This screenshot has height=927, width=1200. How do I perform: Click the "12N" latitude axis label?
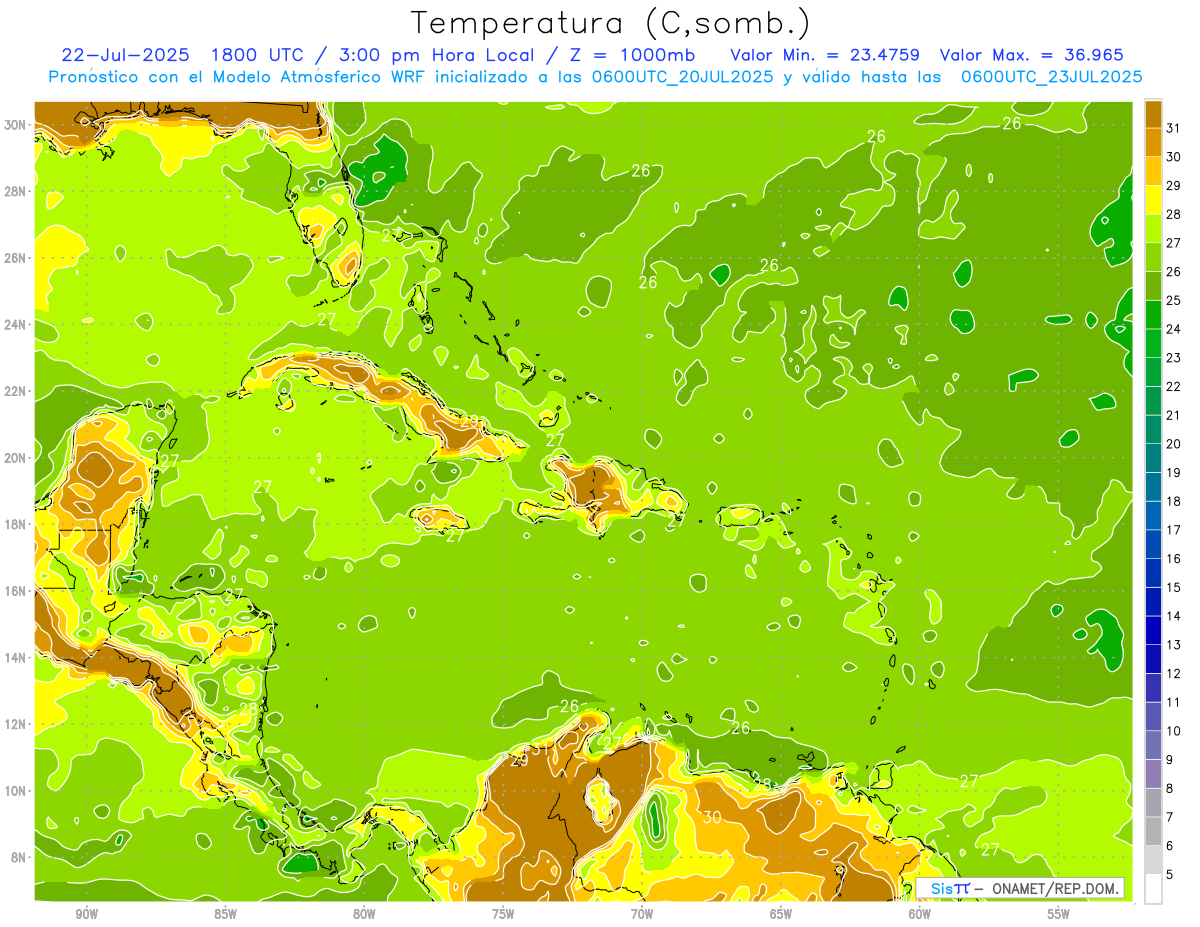click(17, 724)
